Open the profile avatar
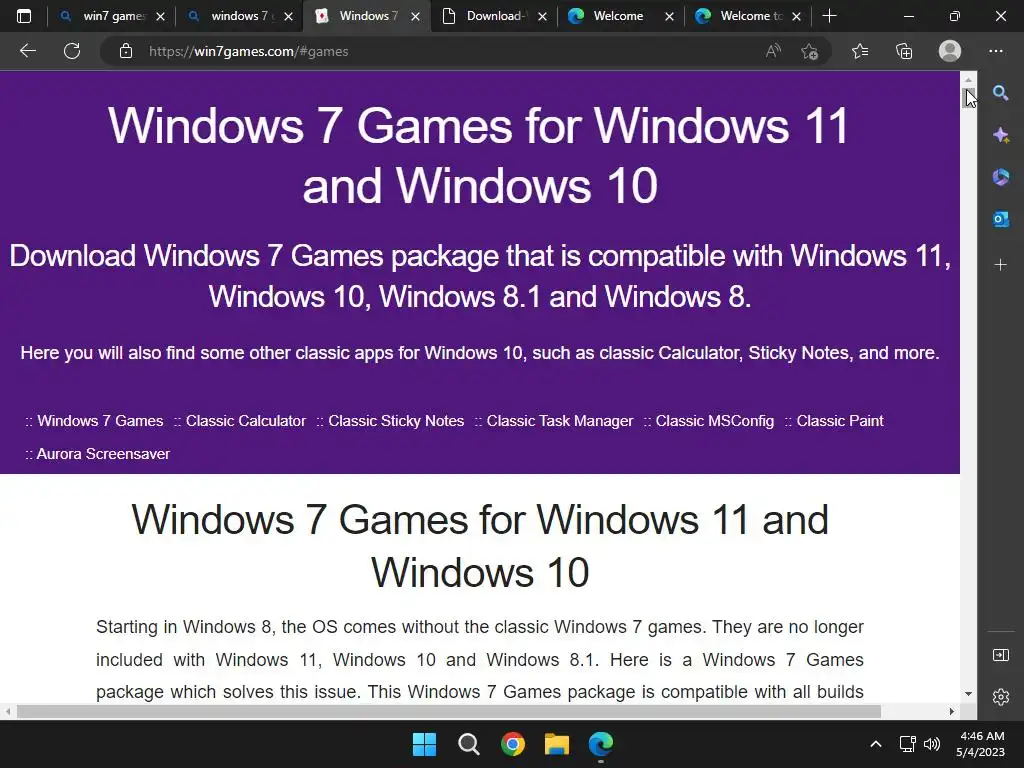This screenshot has width=1024, height=768. (x=950, y=51)
